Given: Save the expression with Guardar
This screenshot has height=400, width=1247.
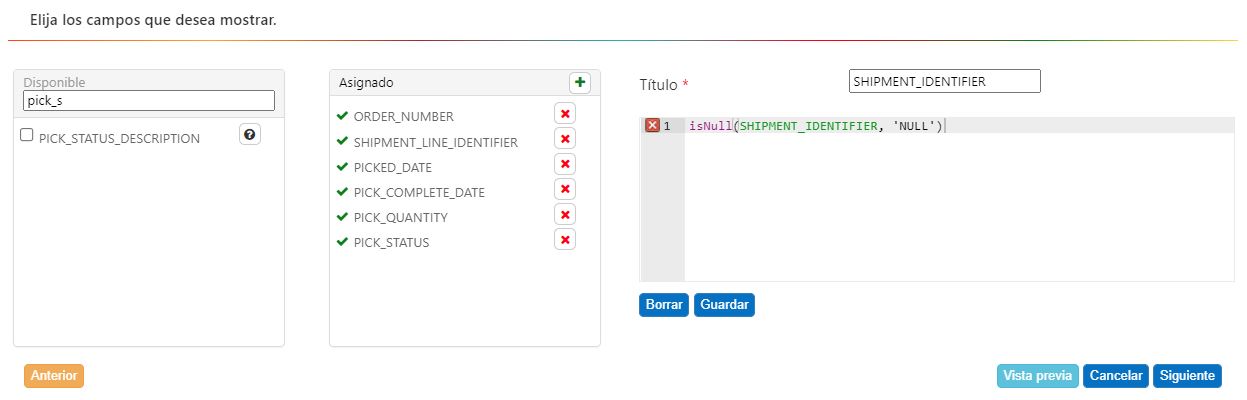Looking at the screenshot, I should [x=724, y=305].
